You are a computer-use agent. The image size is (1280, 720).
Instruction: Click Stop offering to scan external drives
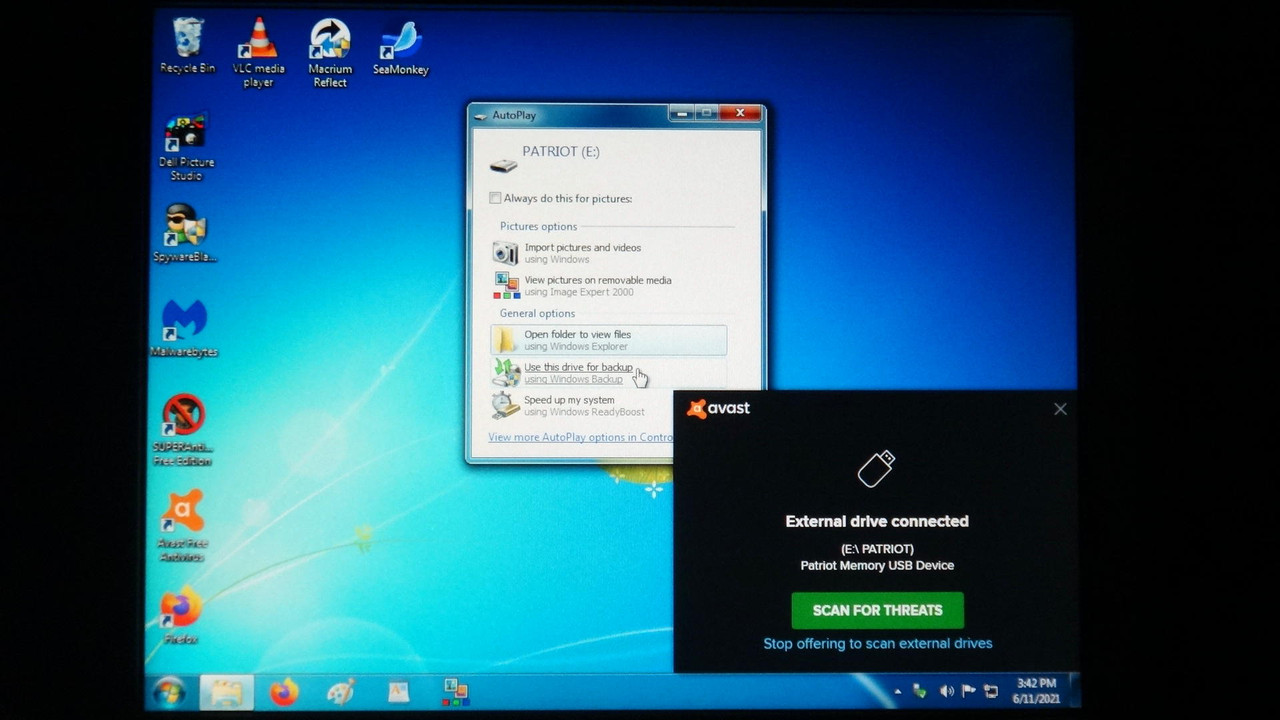tap(878, 644)
